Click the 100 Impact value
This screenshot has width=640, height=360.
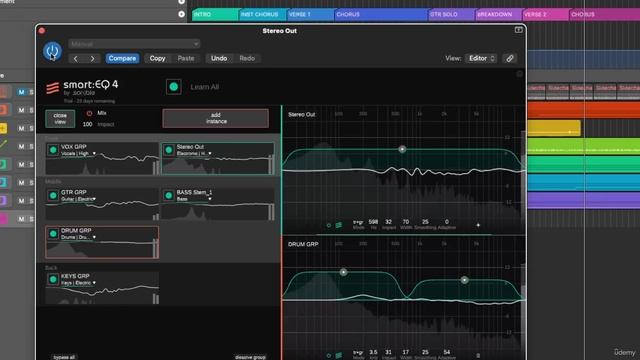[87, 124]
